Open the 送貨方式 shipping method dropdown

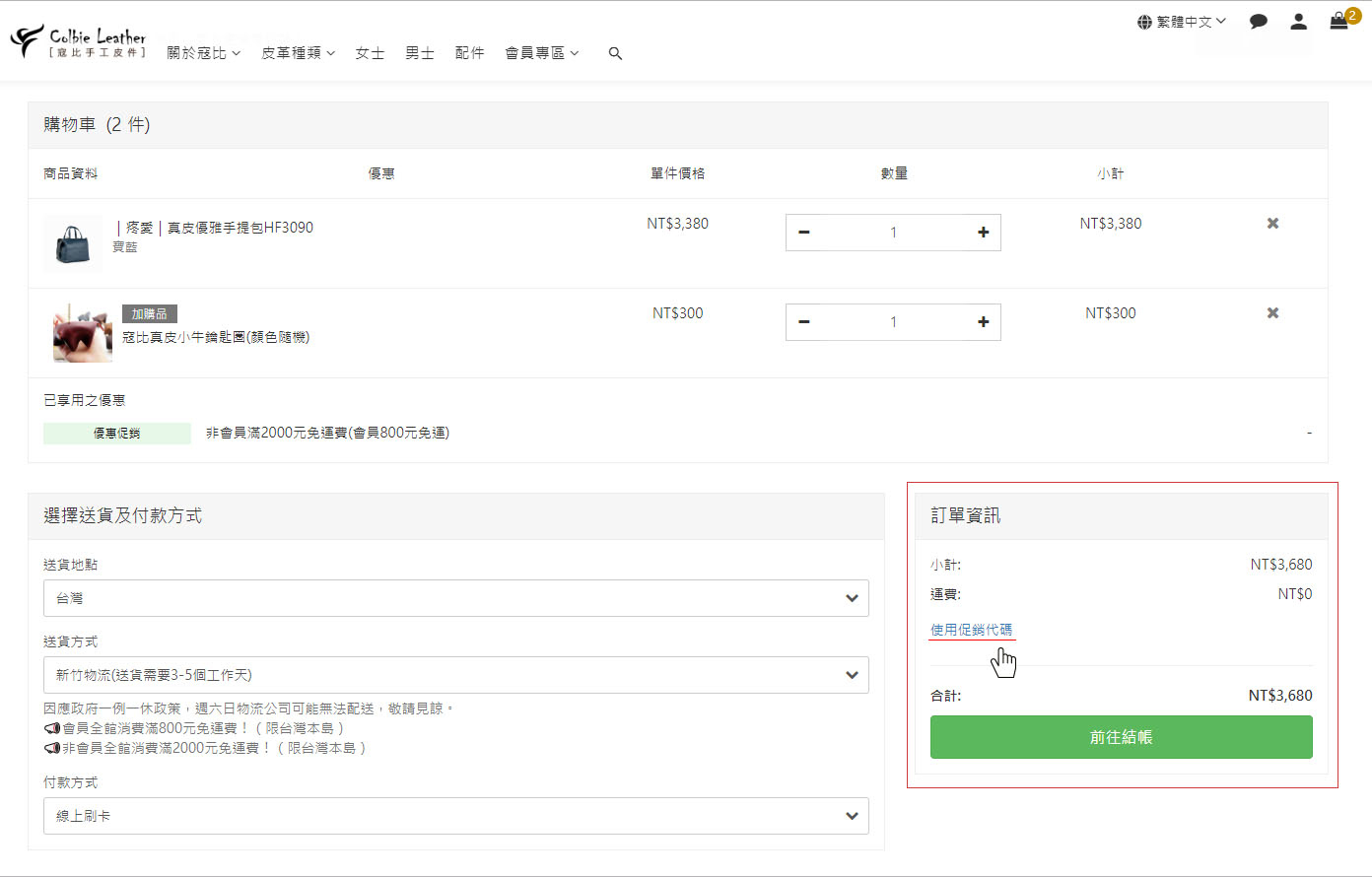coord(455,675)
